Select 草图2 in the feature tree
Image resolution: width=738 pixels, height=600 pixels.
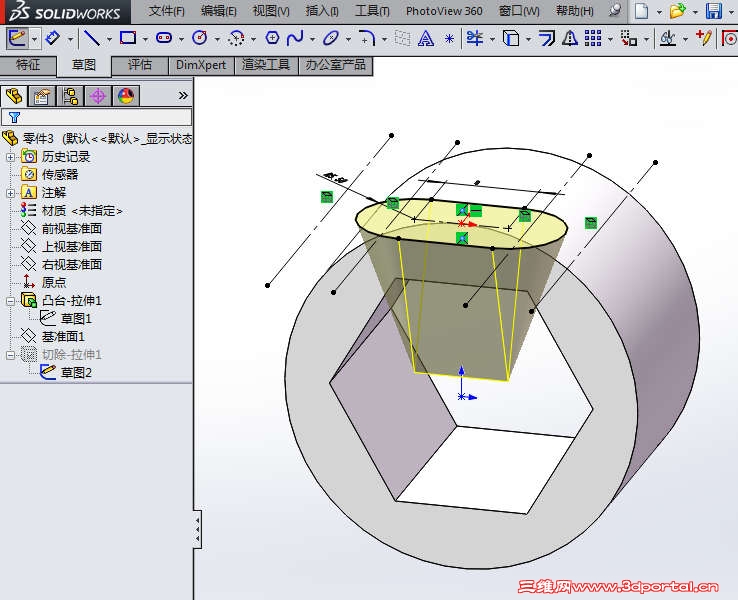point(76,373)
